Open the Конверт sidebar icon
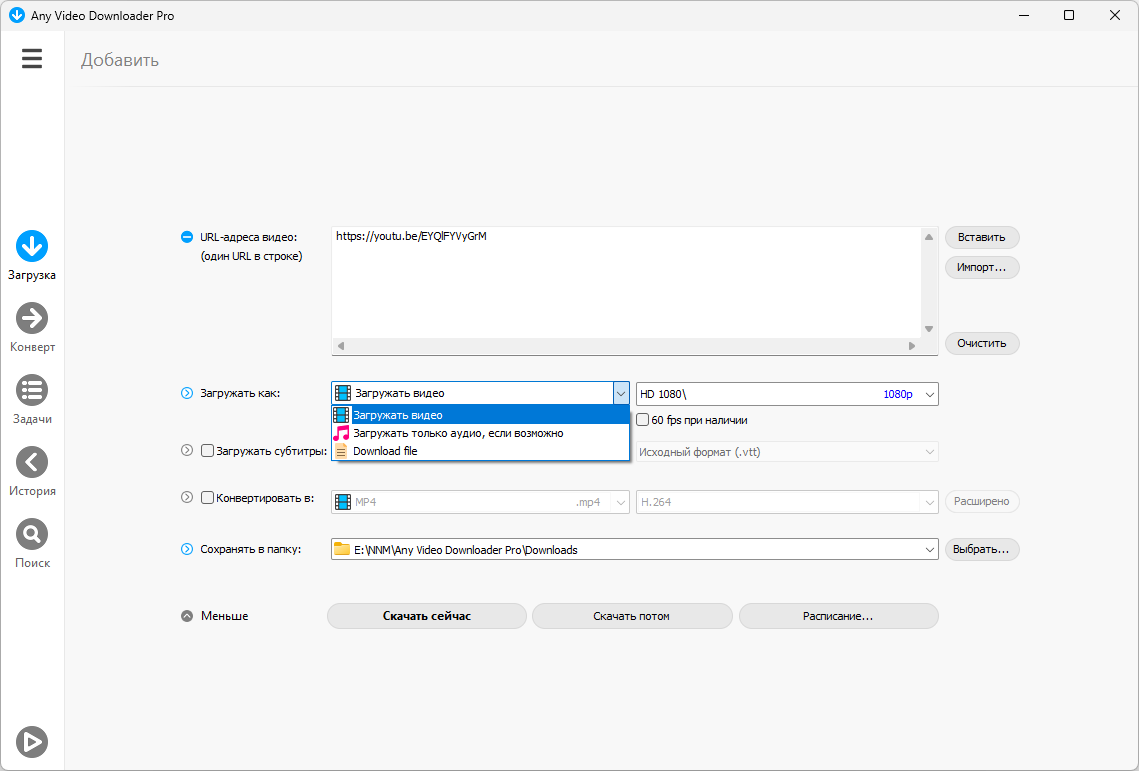Image resolution: width=1139 pixels, height=771 pixels. 32,318
